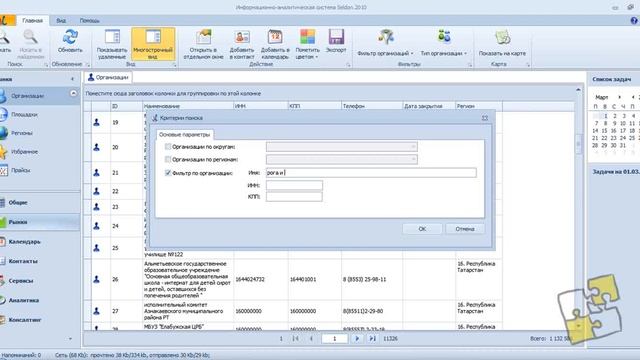Image resolution: width=640 pixels, height=360 pixels.
Task: Jump to last page arrow
Action: coord(372,338)
